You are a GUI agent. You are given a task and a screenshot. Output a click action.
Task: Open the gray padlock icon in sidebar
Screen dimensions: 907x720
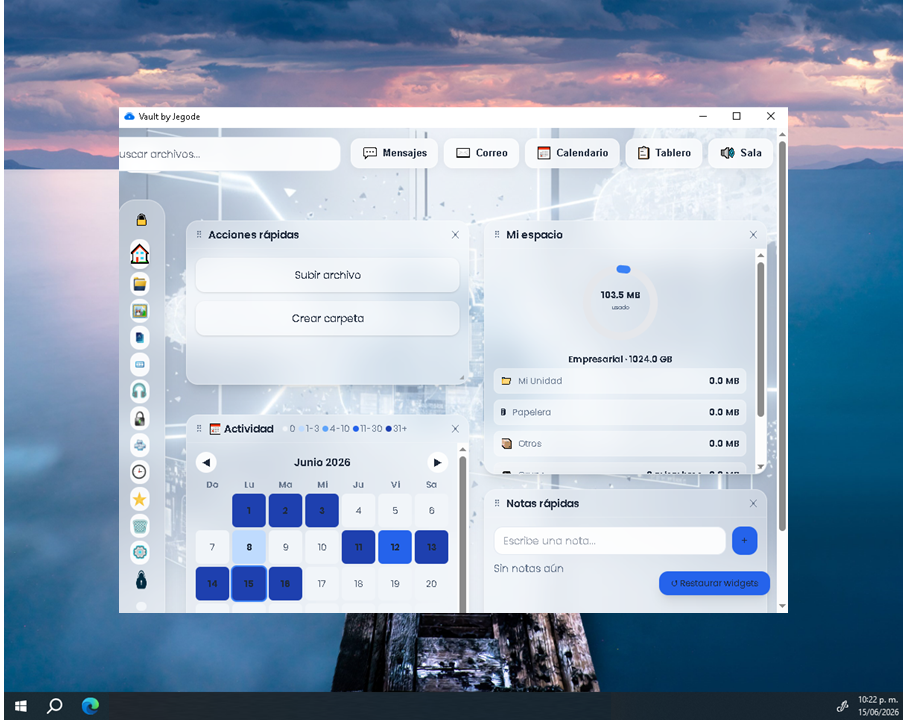pos(139,418)
